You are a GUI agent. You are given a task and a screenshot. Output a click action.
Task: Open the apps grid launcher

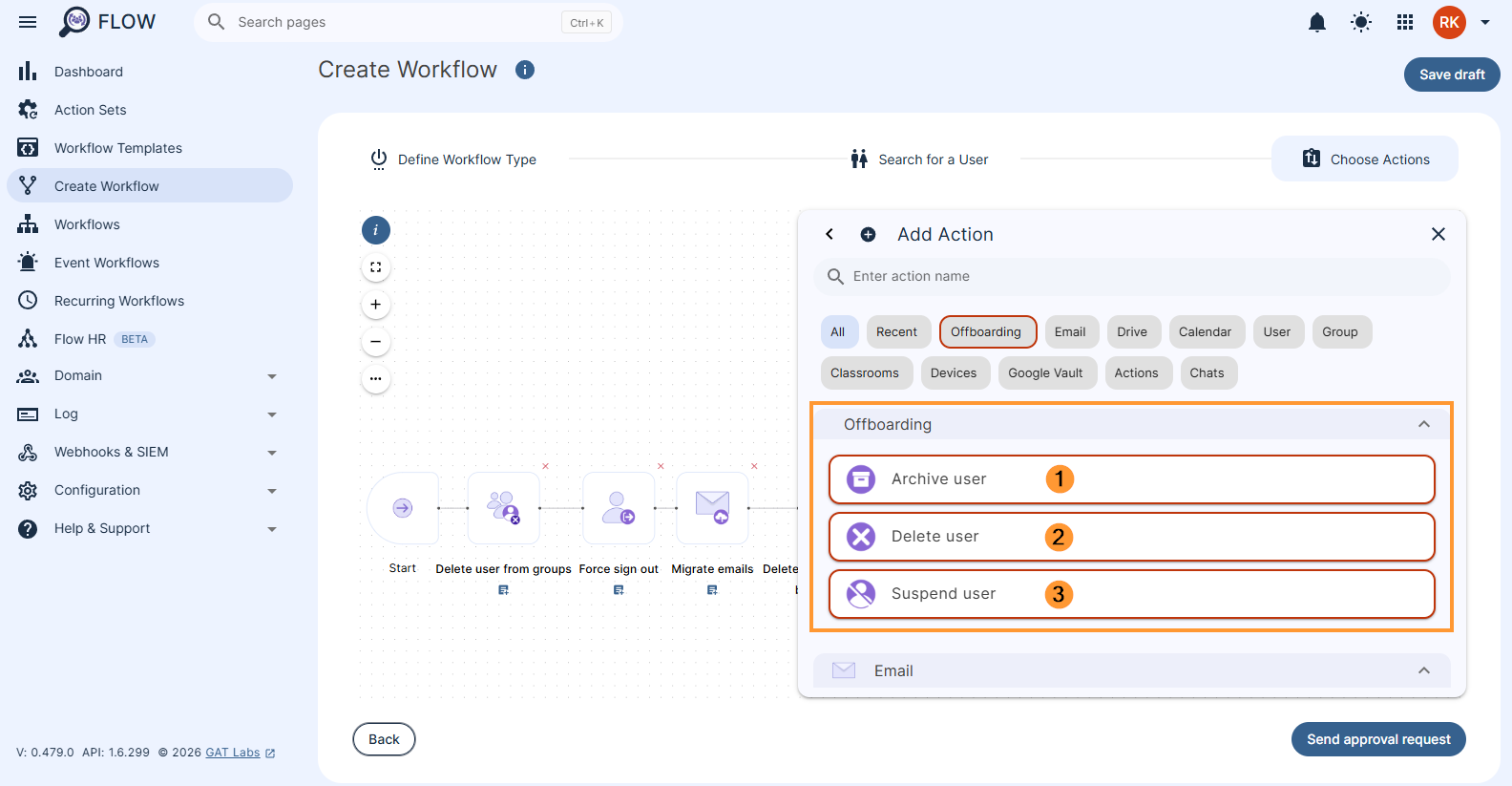coord(1405,22)
